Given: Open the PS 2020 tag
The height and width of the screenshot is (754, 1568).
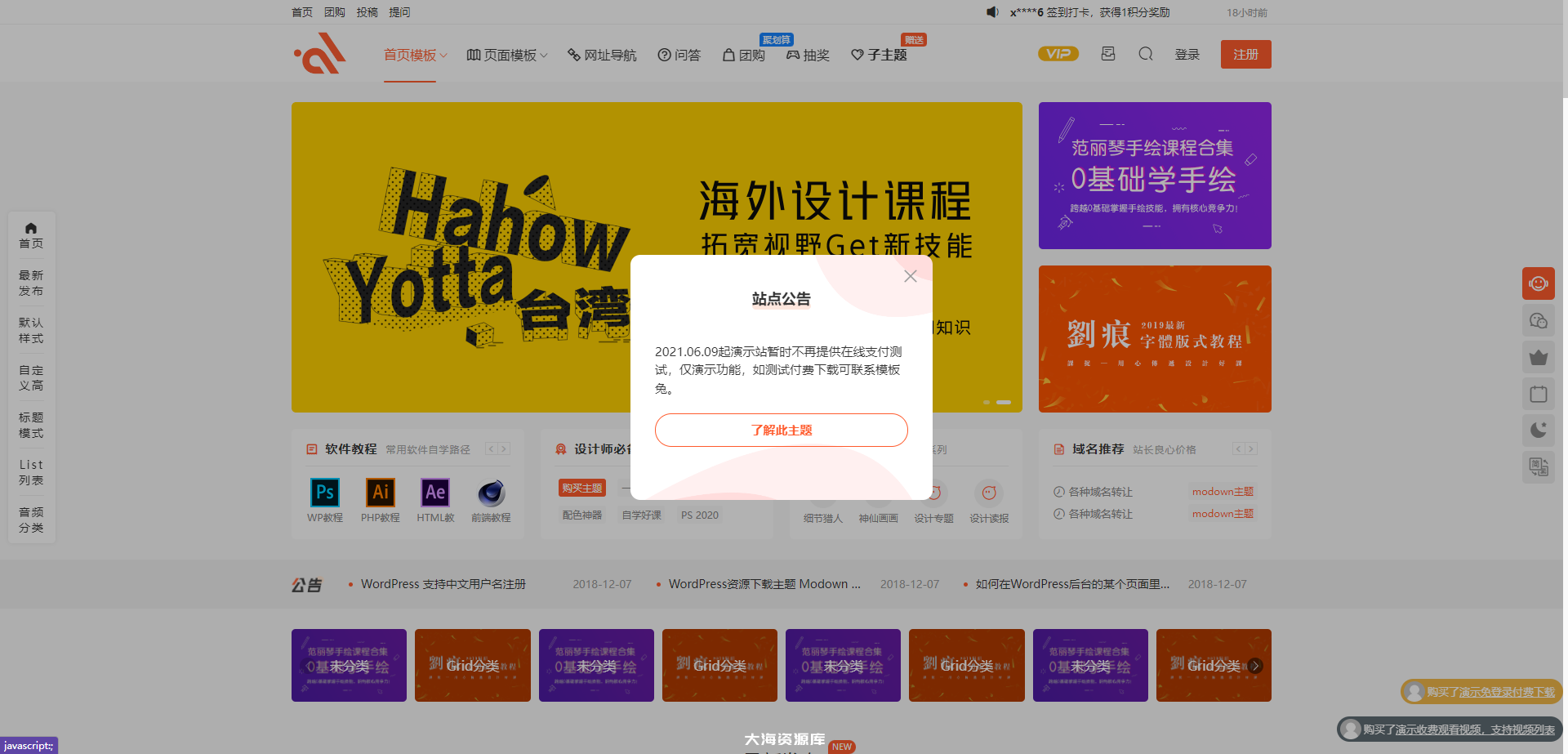Looking at the screenshot, I should [x=700, y=515].
